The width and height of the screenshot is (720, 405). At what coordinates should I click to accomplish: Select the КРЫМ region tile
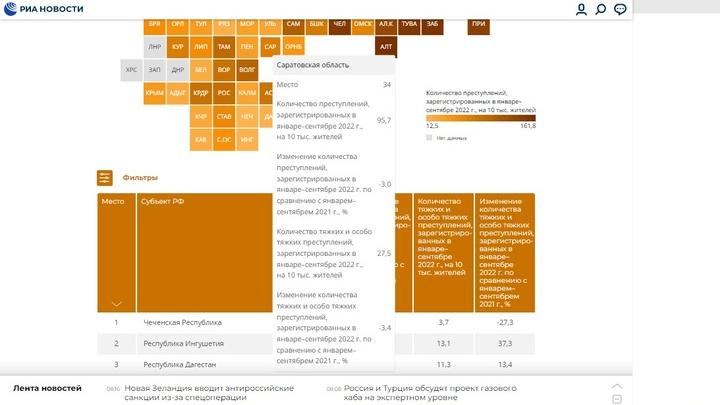pyautogui.click(x=154, y=93)
